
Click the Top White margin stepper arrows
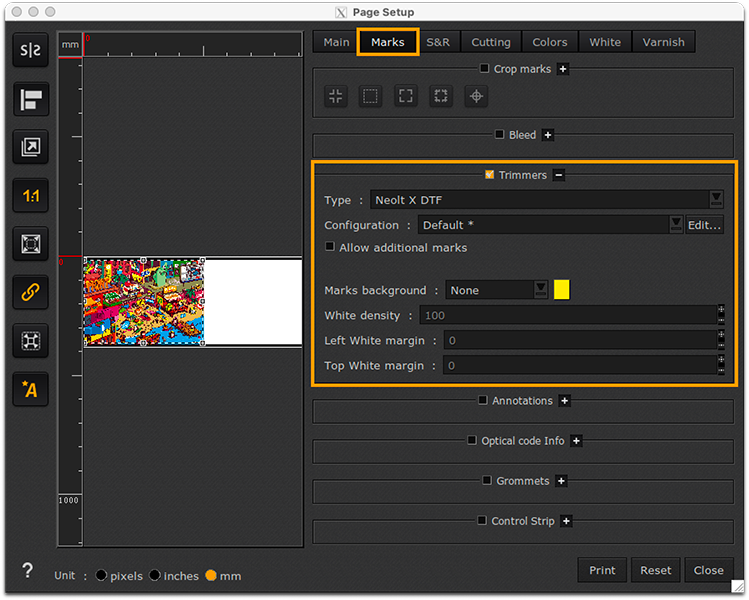click(x=721, y=365)
